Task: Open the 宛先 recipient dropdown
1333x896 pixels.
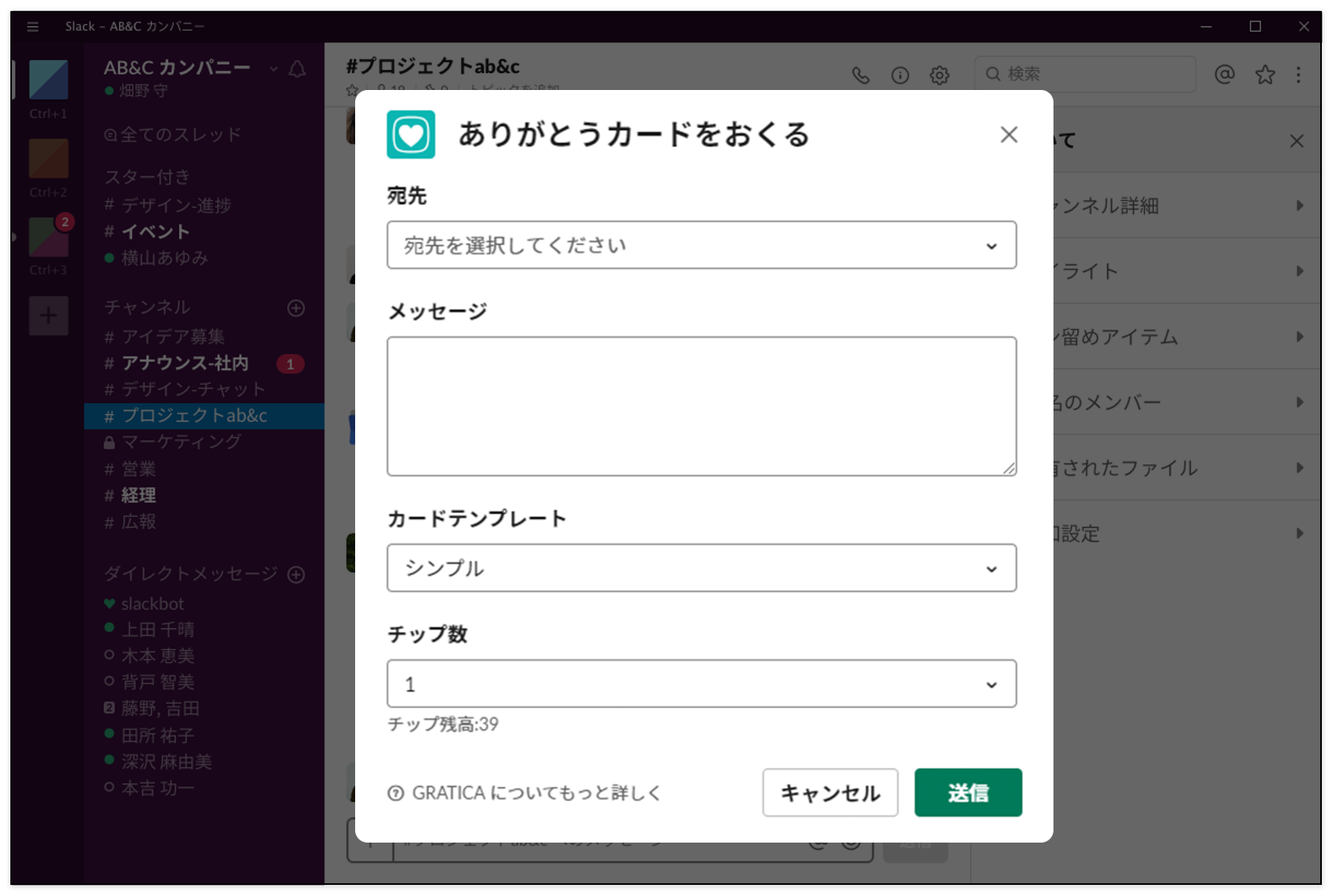Action: [x=701, y=245]
